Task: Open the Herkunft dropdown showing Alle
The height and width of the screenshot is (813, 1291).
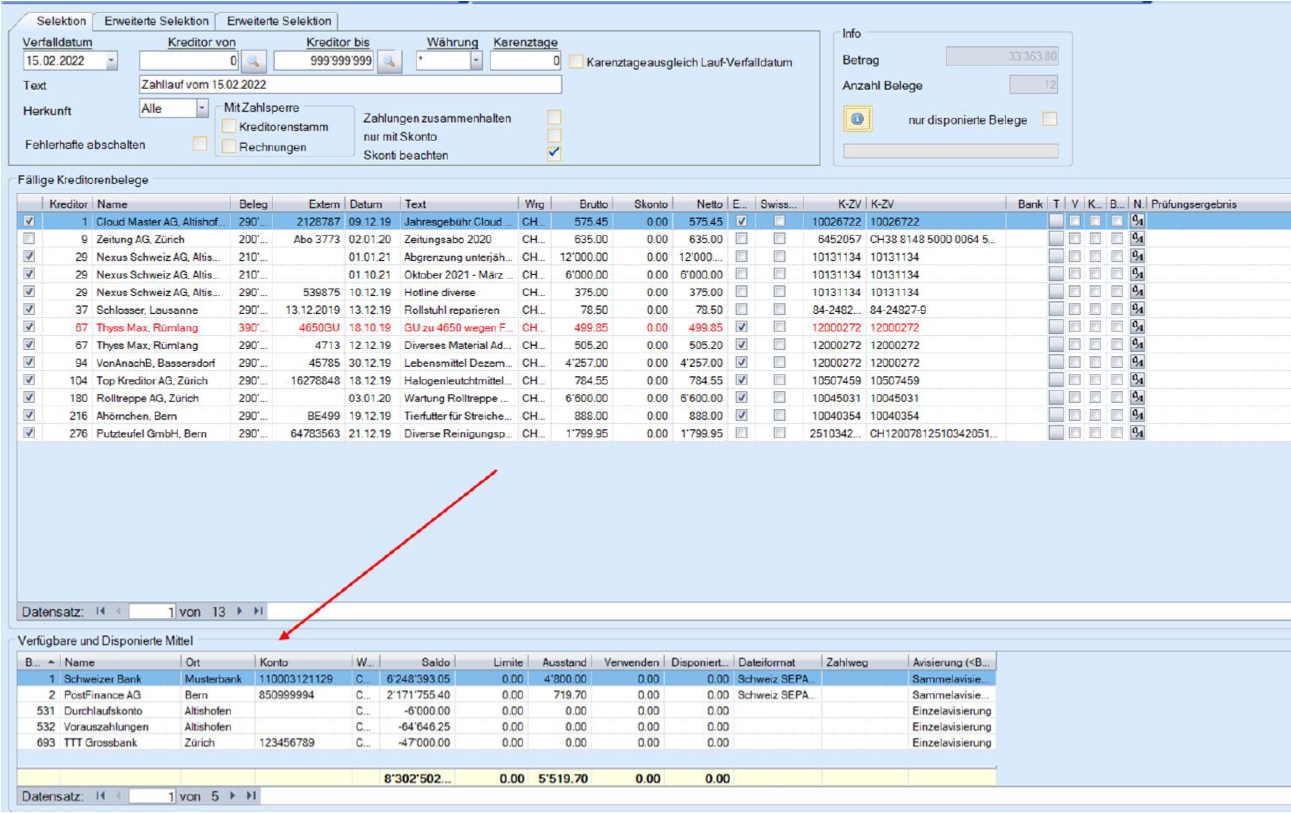Action: [202, 108]
